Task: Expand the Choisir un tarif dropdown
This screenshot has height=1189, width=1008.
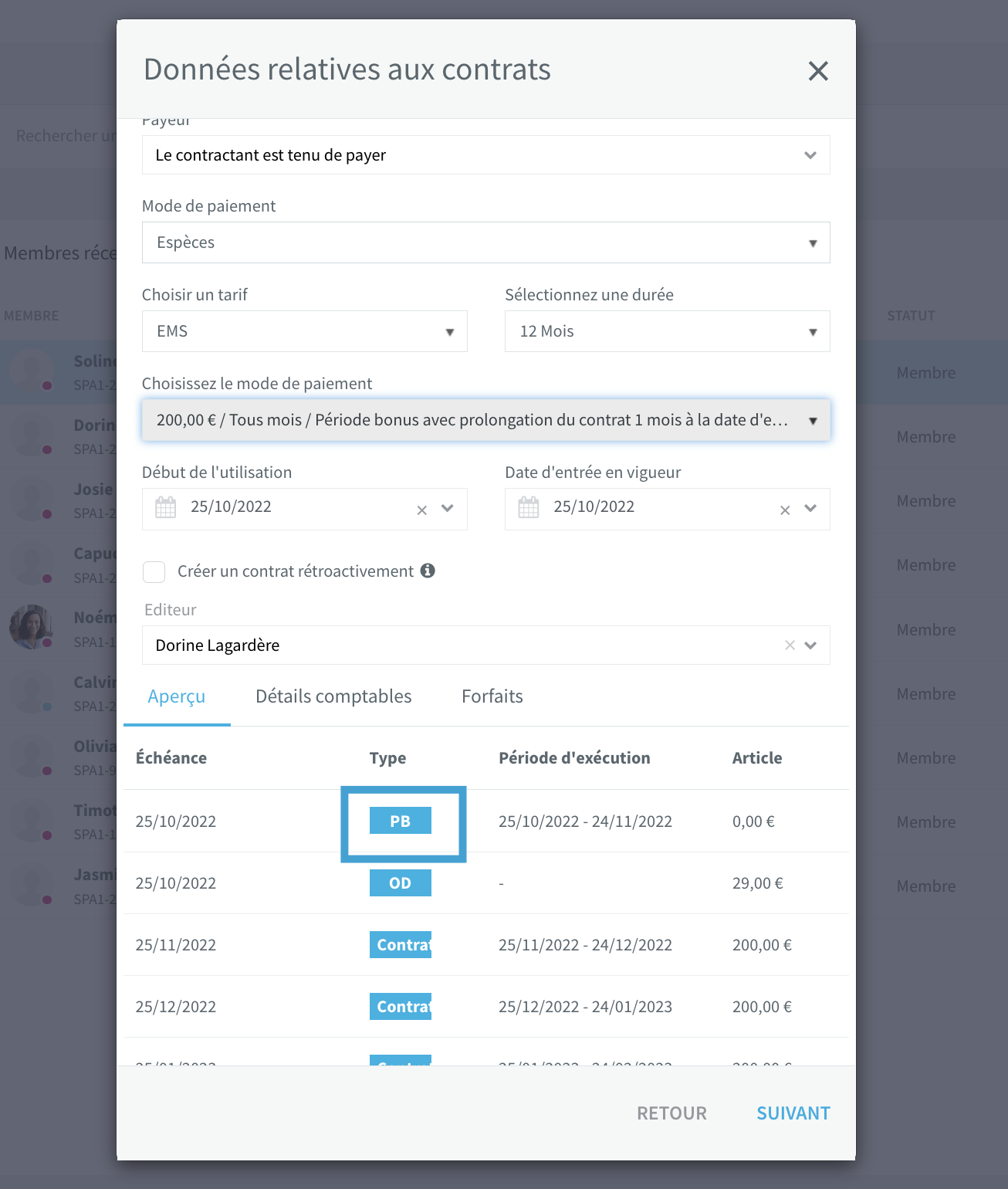Action: pos(304,331)
